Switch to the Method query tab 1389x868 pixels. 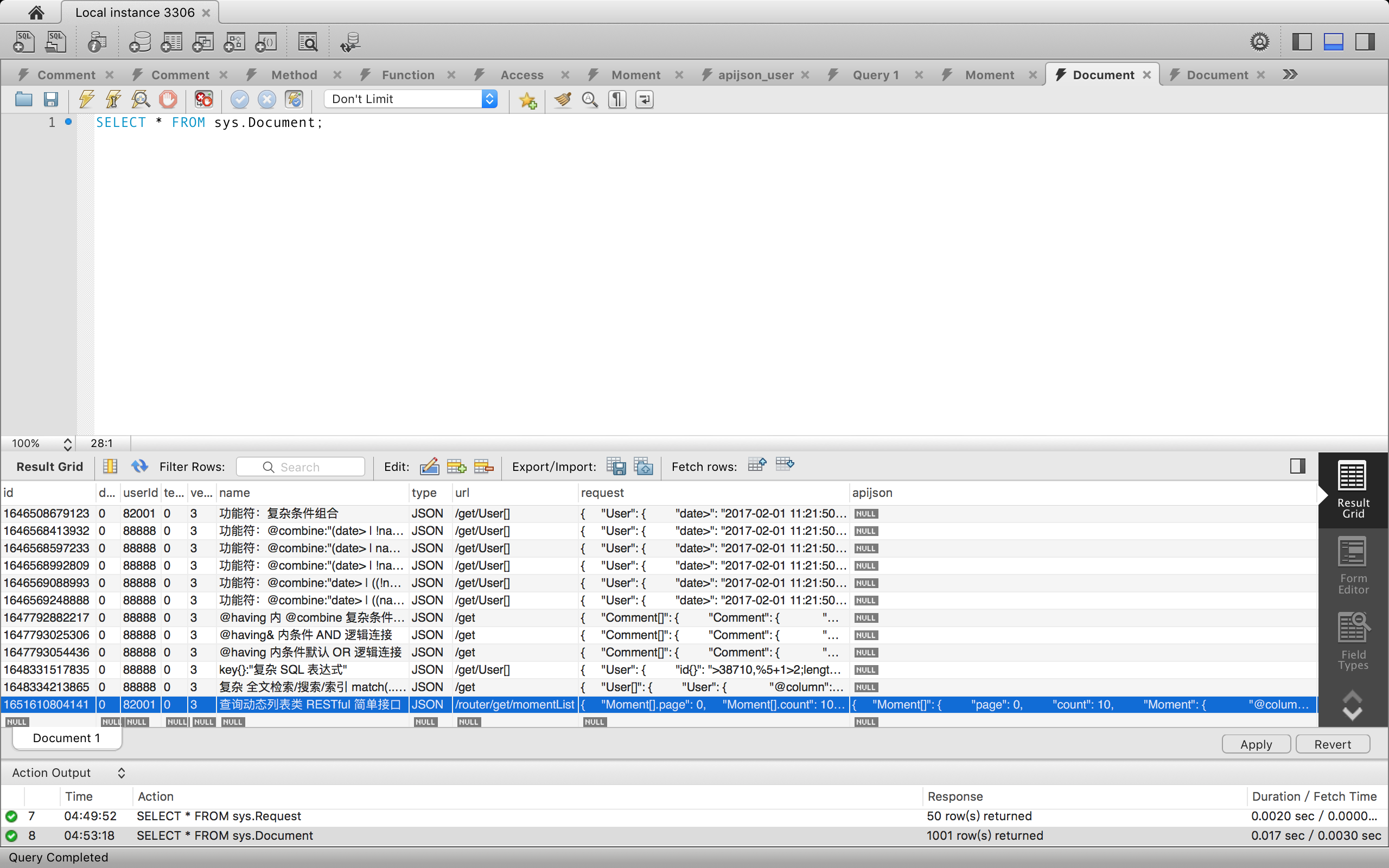pyautogui.click(x=294, y=75)
